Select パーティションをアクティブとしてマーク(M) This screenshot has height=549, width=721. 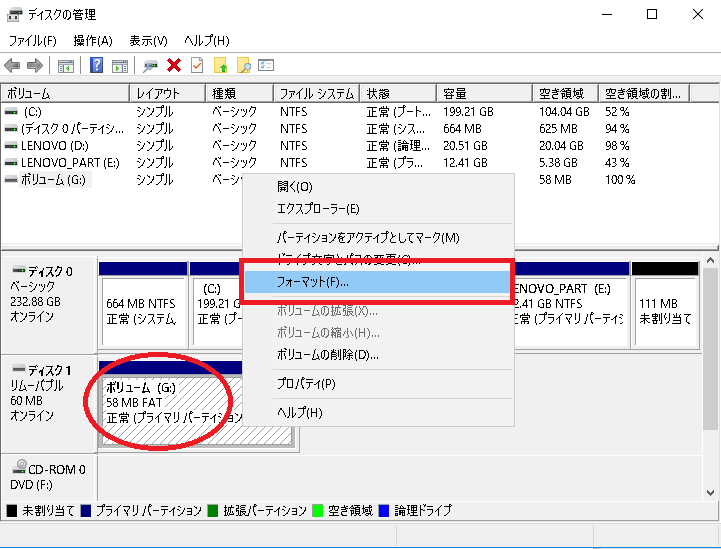pos(378,238)
